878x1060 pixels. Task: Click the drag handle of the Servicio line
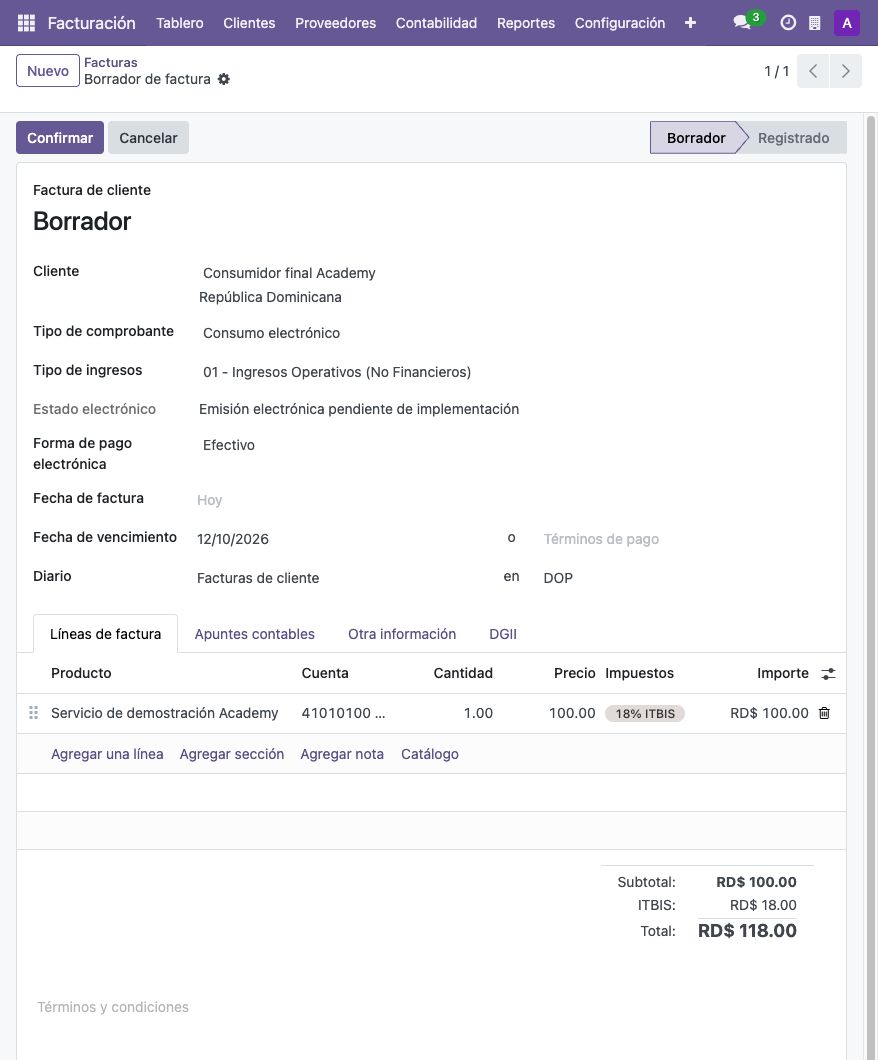33,713
